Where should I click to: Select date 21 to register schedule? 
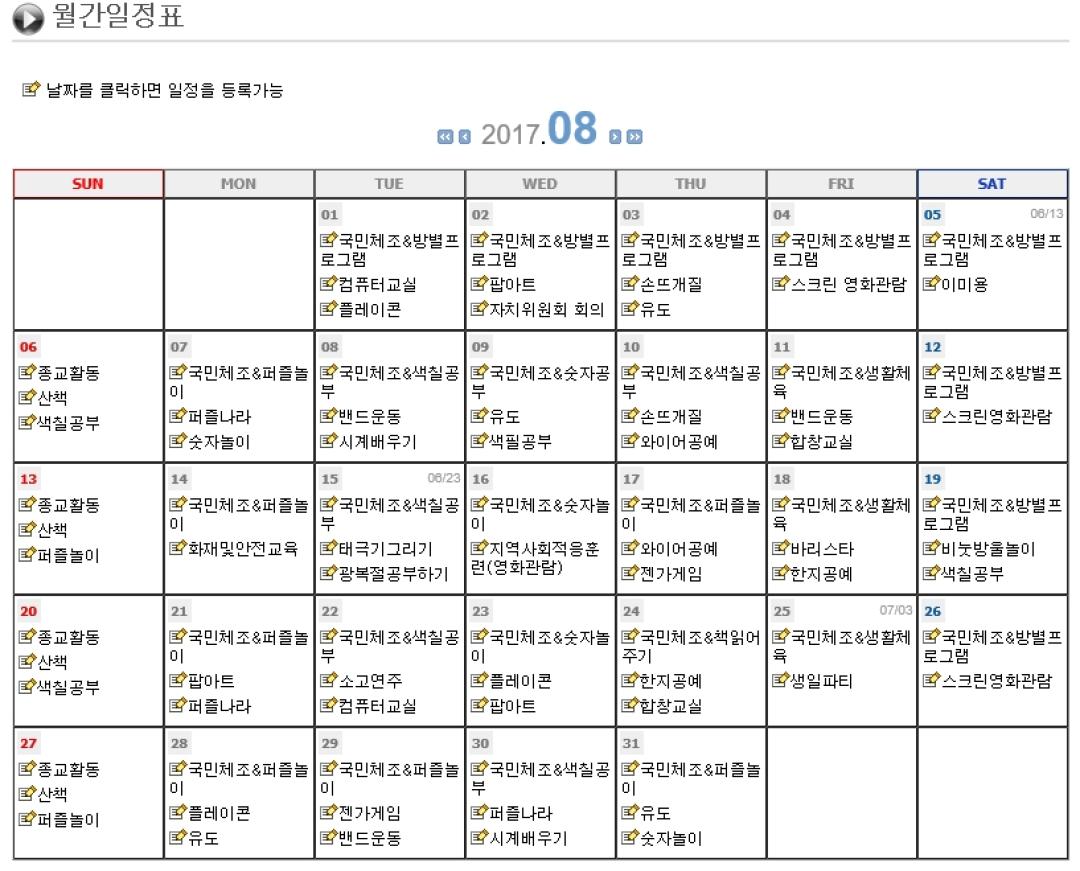[179, 611]
